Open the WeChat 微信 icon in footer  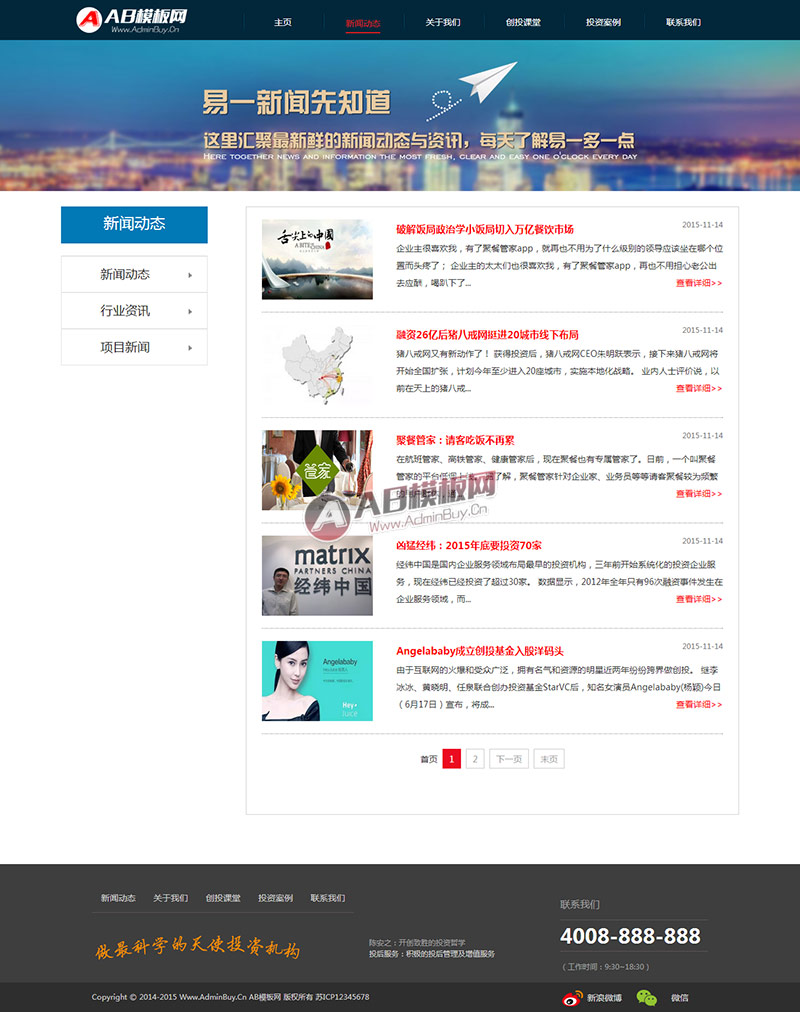(646, 998)
